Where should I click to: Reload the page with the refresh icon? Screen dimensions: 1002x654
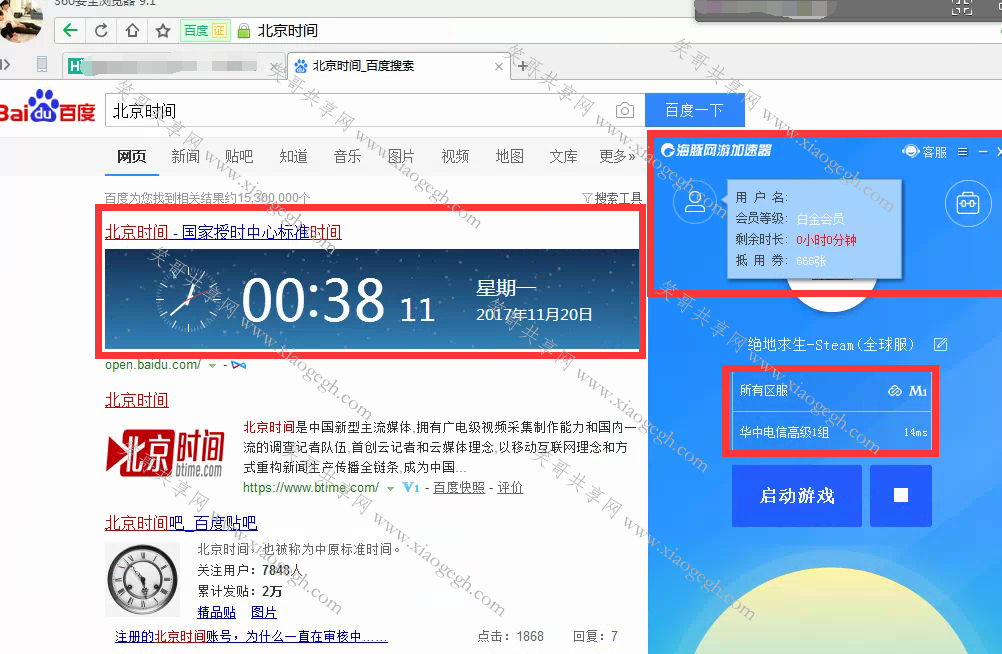(x=101, y=30)
